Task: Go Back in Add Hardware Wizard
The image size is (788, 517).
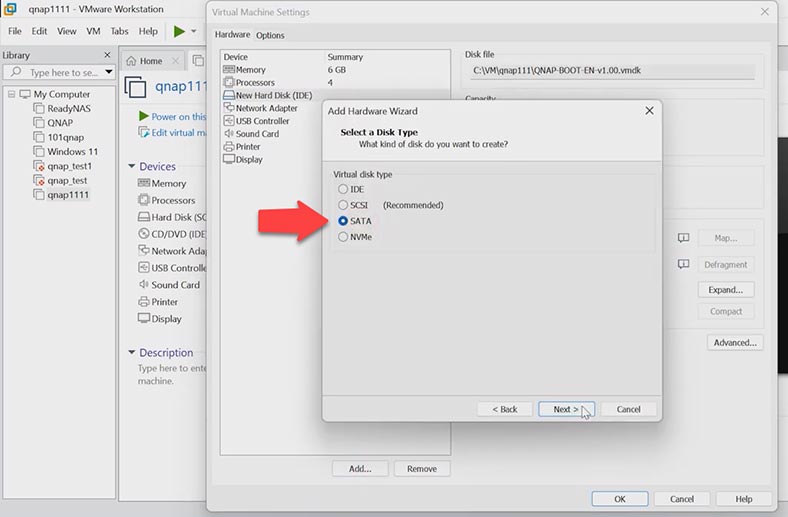Action: (505, 409)
